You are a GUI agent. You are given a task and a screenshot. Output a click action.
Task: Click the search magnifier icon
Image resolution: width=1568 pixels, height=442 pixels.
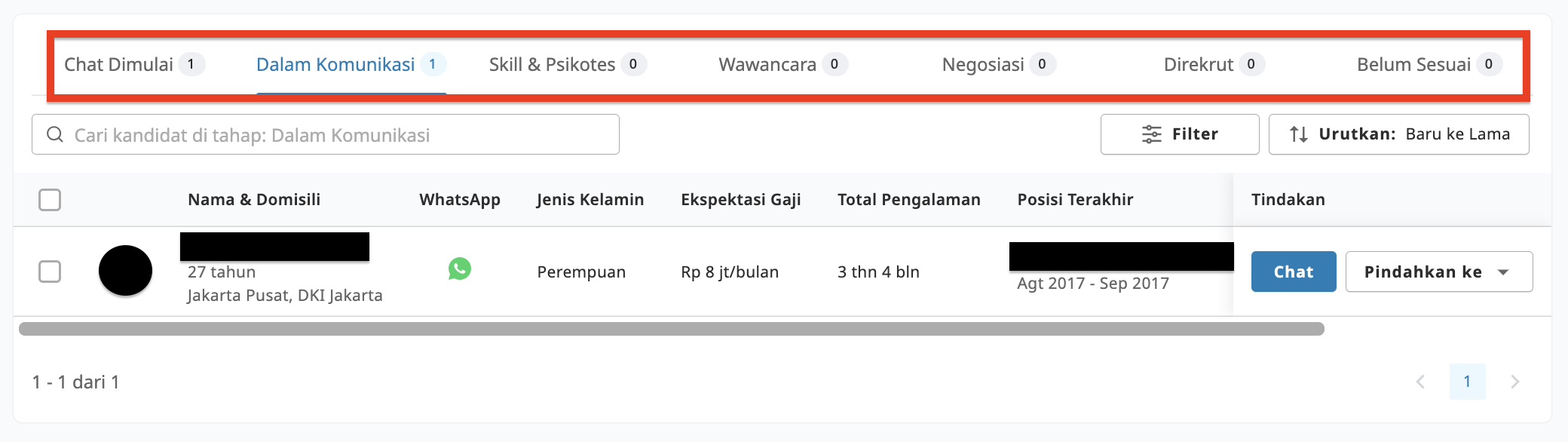click(55, 134)
